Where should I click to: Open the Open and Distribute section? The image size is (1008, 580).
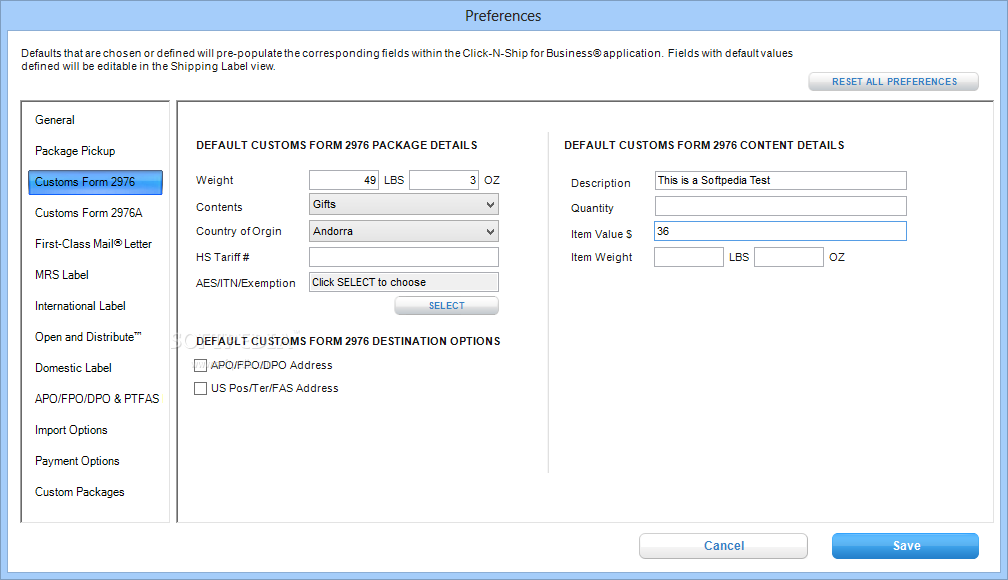[88, 337]
